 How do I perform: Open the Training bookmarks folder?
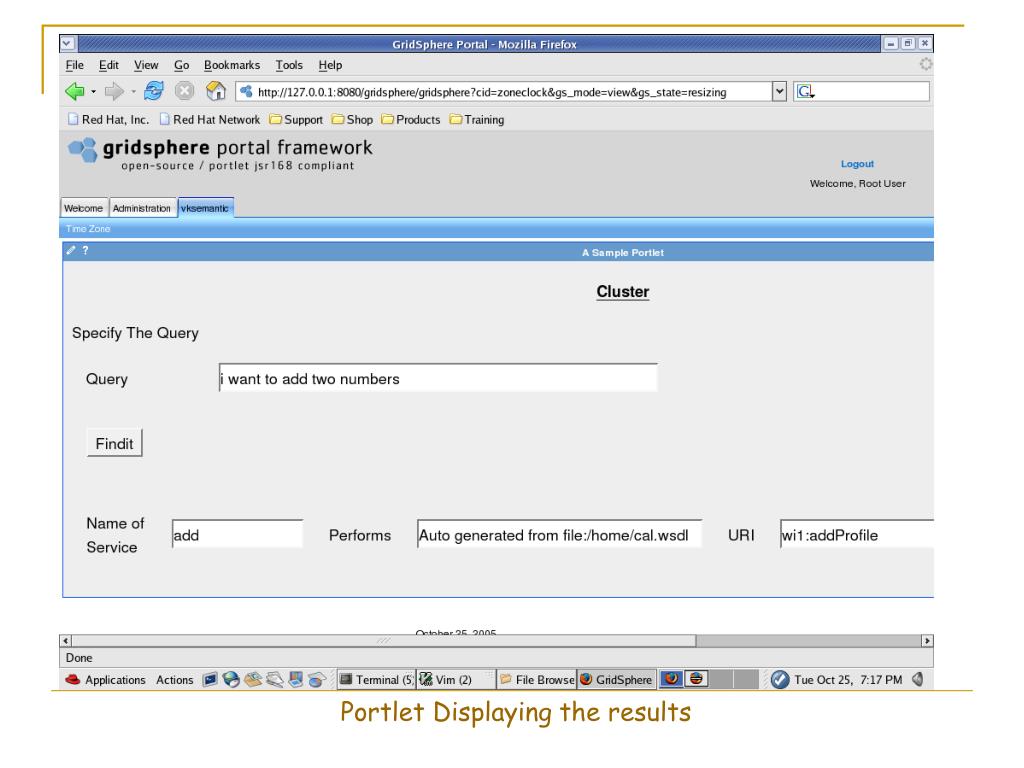pos(477,120)
